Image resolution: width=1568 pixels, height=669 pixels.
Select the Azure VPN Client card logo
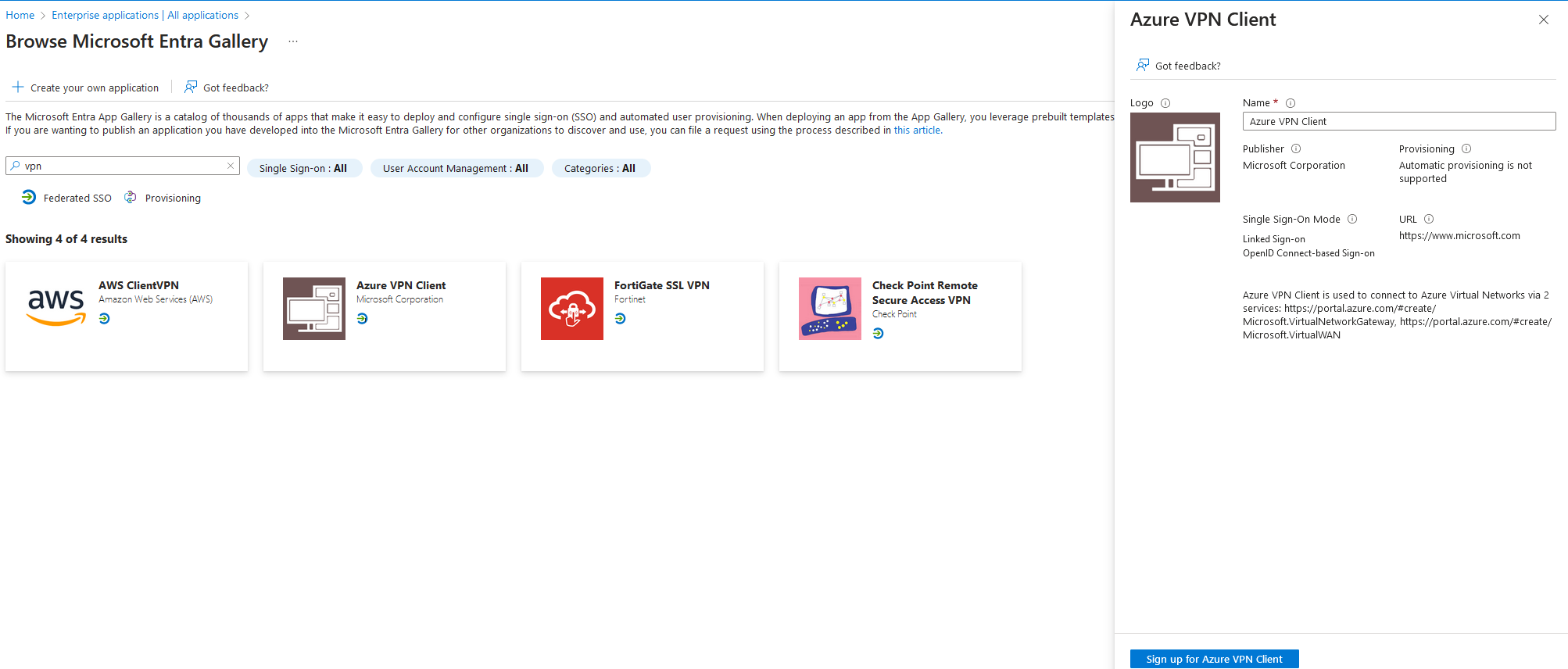(x=314, y=309)
